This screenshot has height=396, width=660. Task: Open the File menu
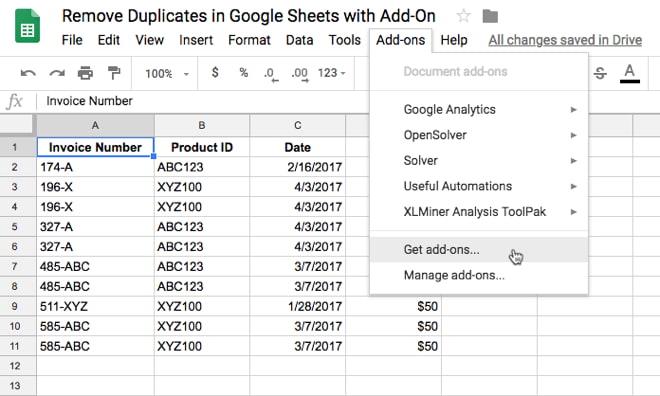point(72,40)
